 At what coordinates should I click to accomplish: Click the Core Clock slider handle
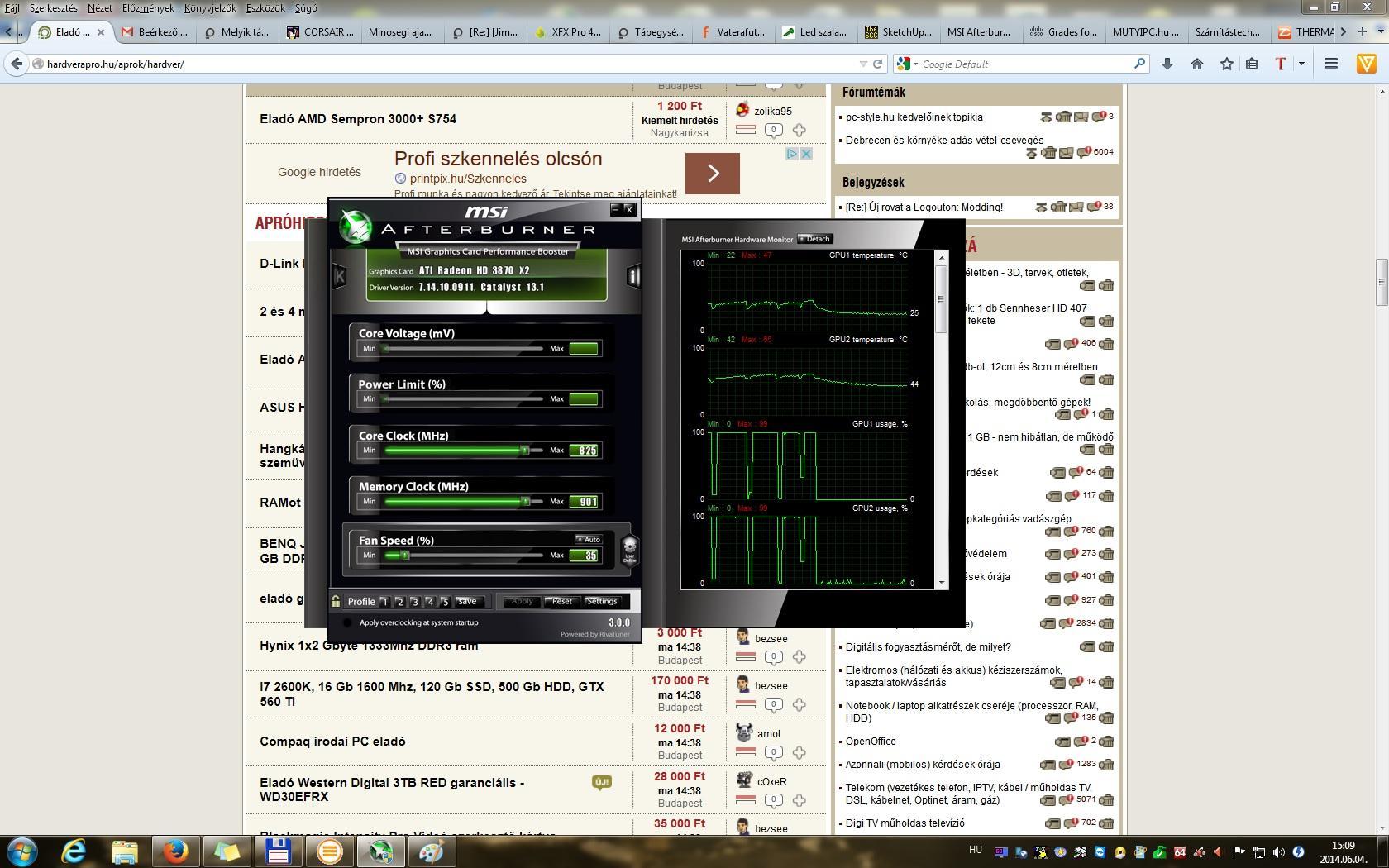tap(524, 451)
